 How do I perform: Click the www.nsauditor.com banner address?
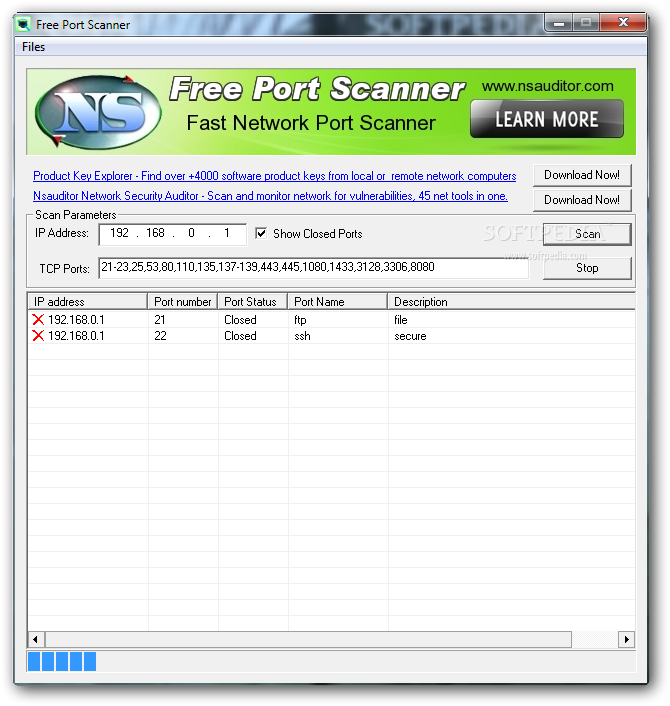tap(548, 86)
